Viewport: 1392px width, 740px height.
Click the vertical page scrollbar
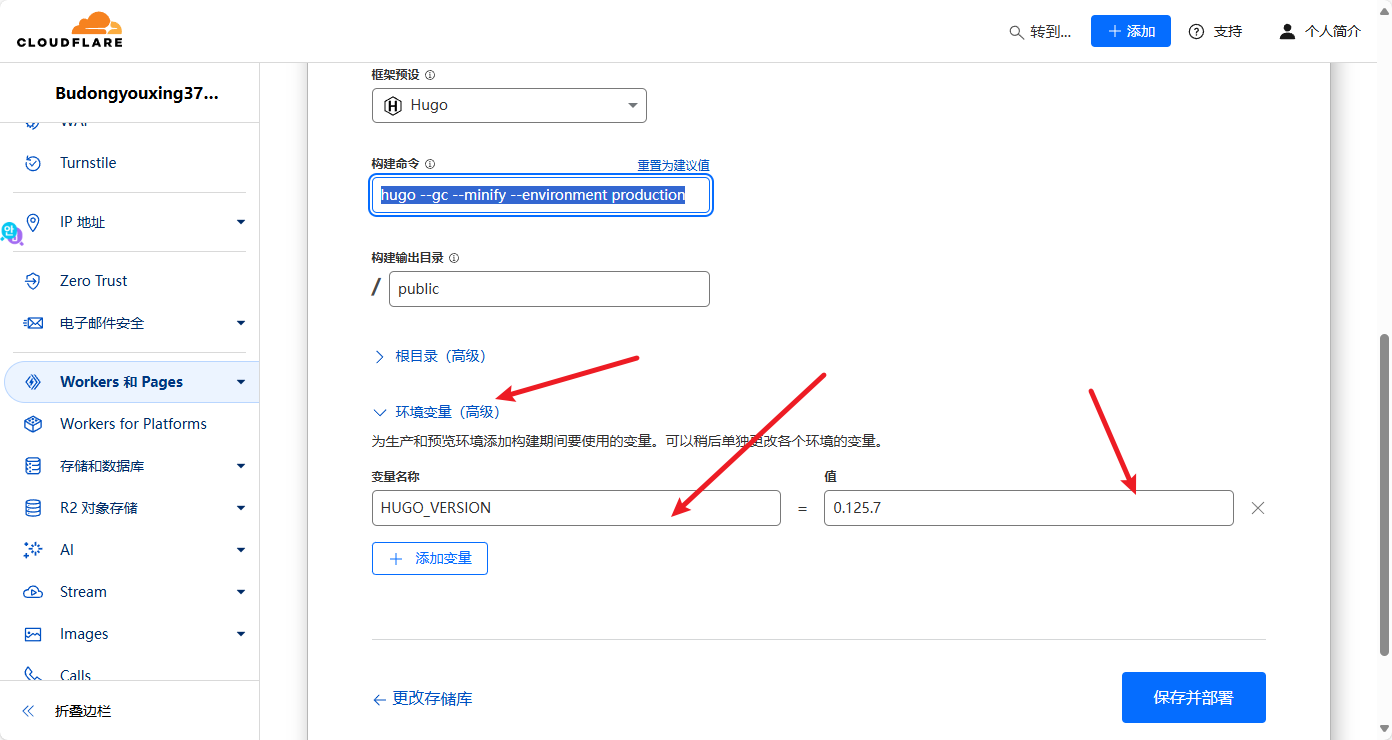(x=1385, y=490)
